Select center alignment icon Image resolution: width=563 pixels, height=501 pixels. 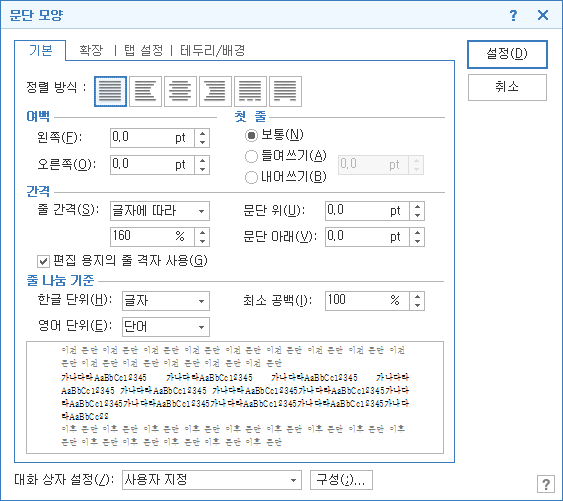(180, 91)
